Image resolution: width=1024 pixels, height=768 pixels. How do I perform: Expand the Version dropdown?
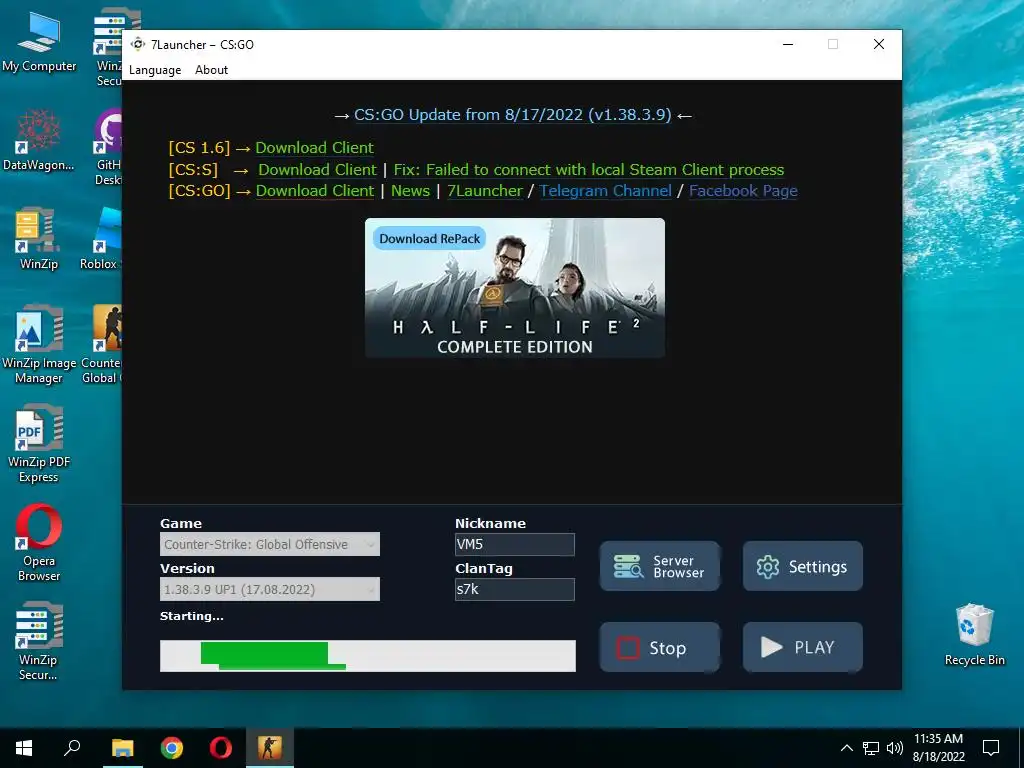tap(270, 590)
